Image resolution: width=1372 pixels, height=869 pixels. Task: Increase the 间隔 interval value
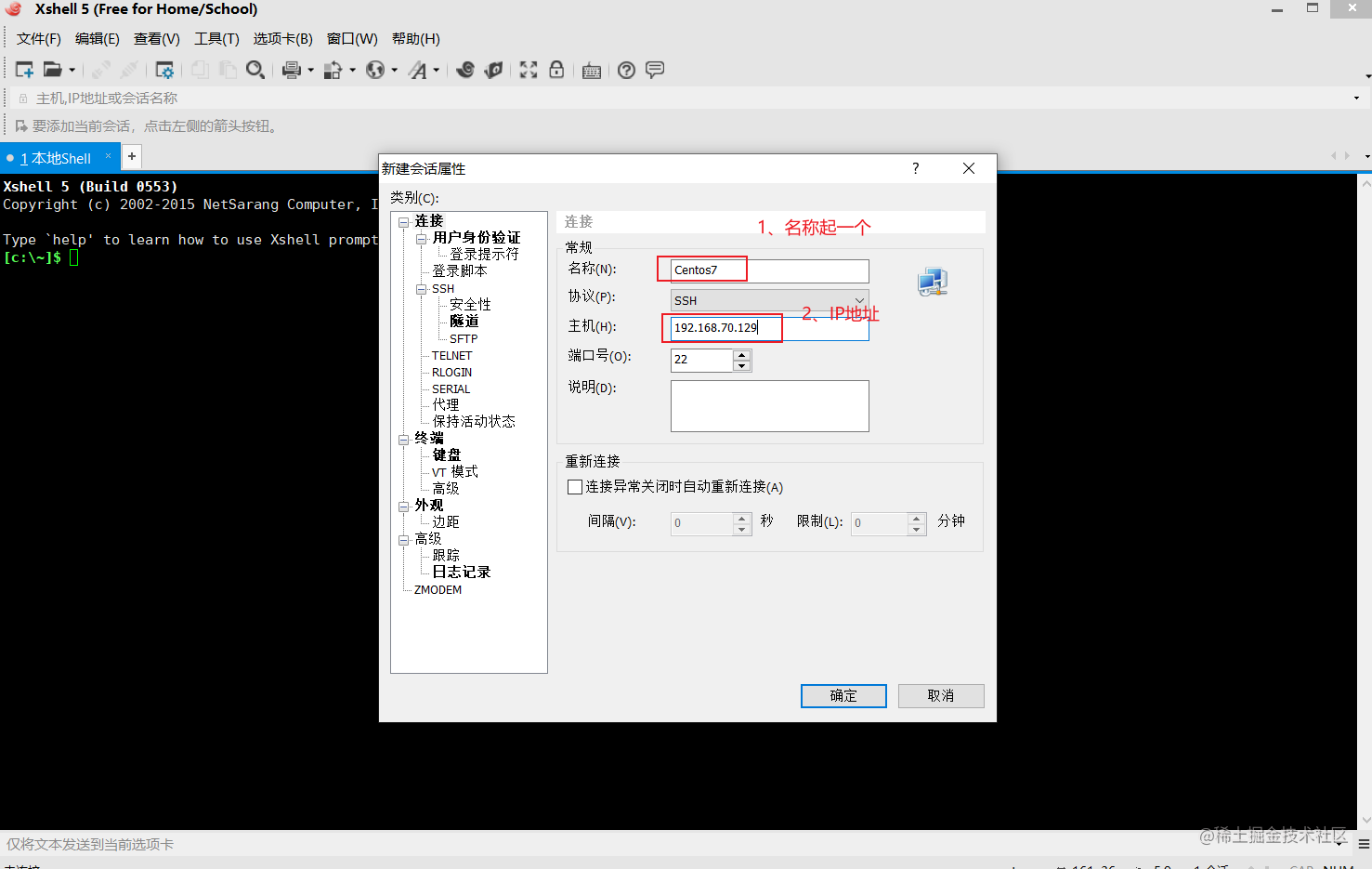point(741,519)
